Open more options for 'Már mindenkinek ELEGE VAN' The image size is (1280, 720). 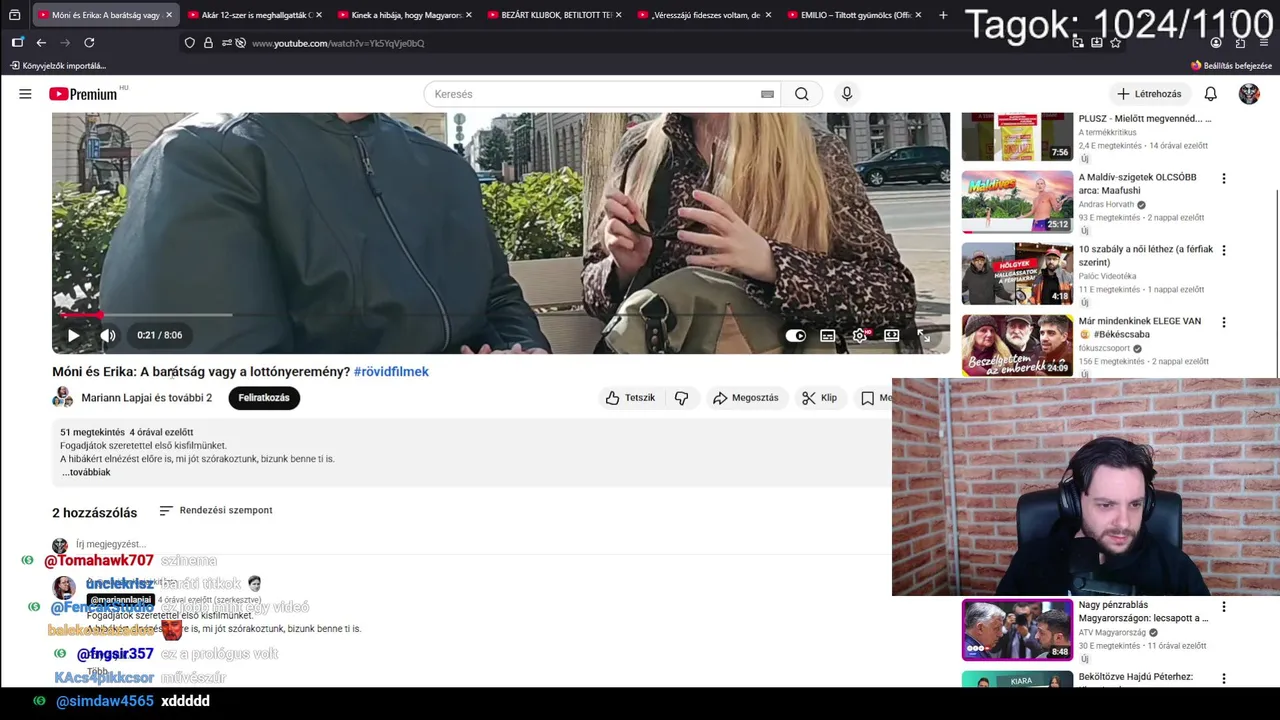pyautogui.click(x=1223, y=322)
